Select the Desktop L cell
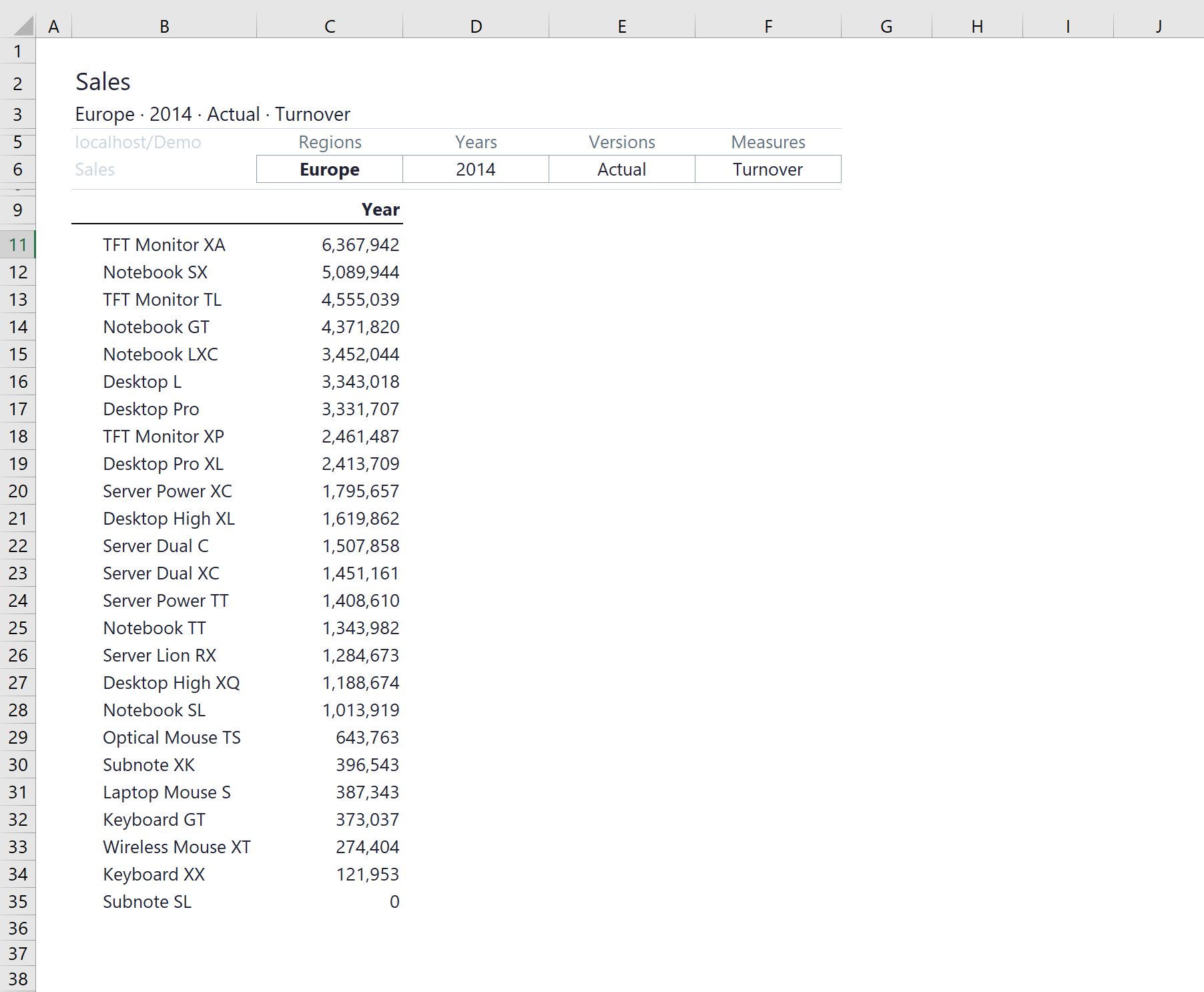The width and height of the screenshot is (1204, 992). pyautogui.click(x=164, y=382)
